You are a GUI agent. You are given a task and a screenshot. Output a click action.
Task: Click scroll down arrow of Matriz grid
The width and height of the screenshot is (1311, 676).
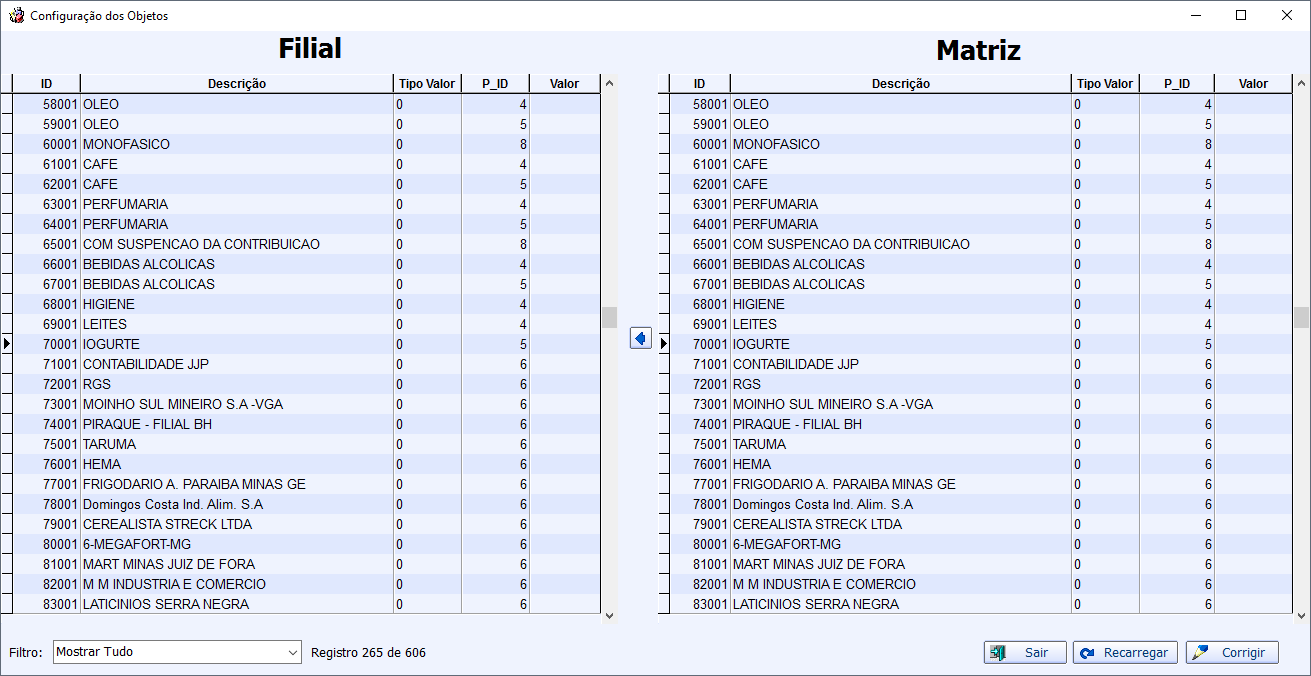coord(1301,616)
